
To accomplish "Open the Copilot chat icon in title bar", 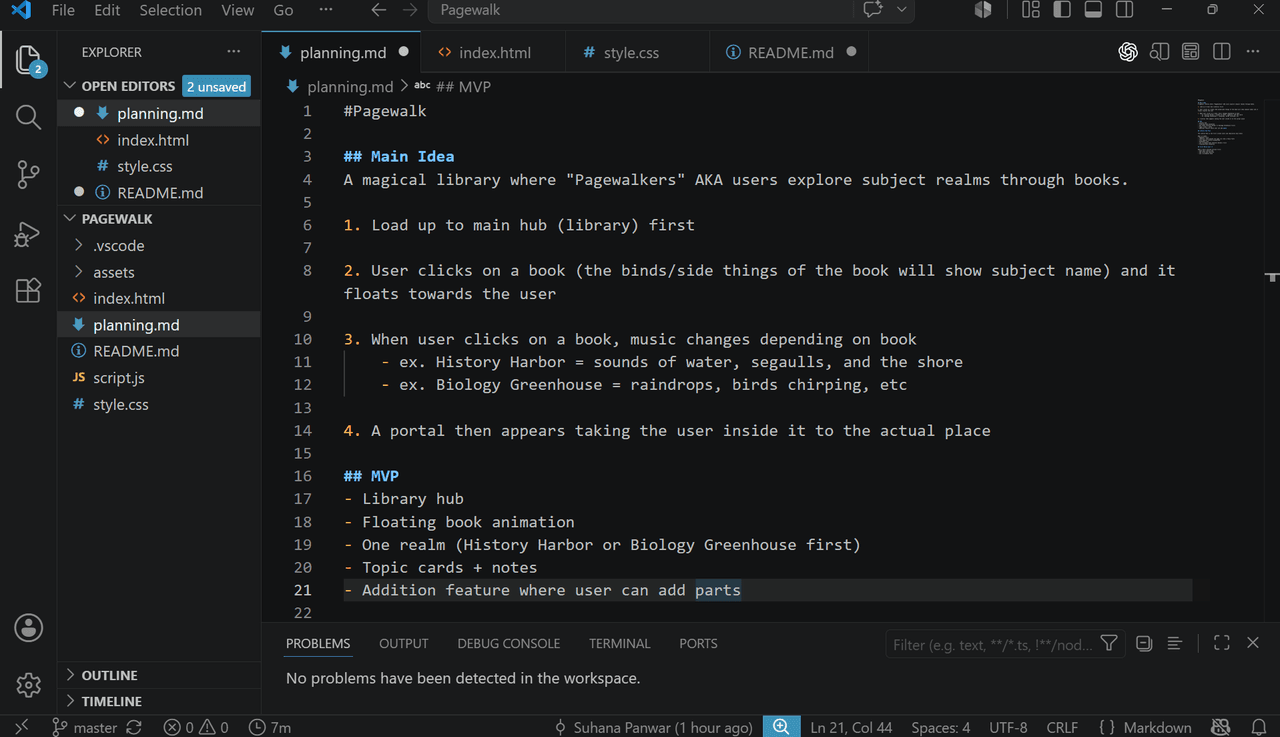I will click(x=873, y=10).
